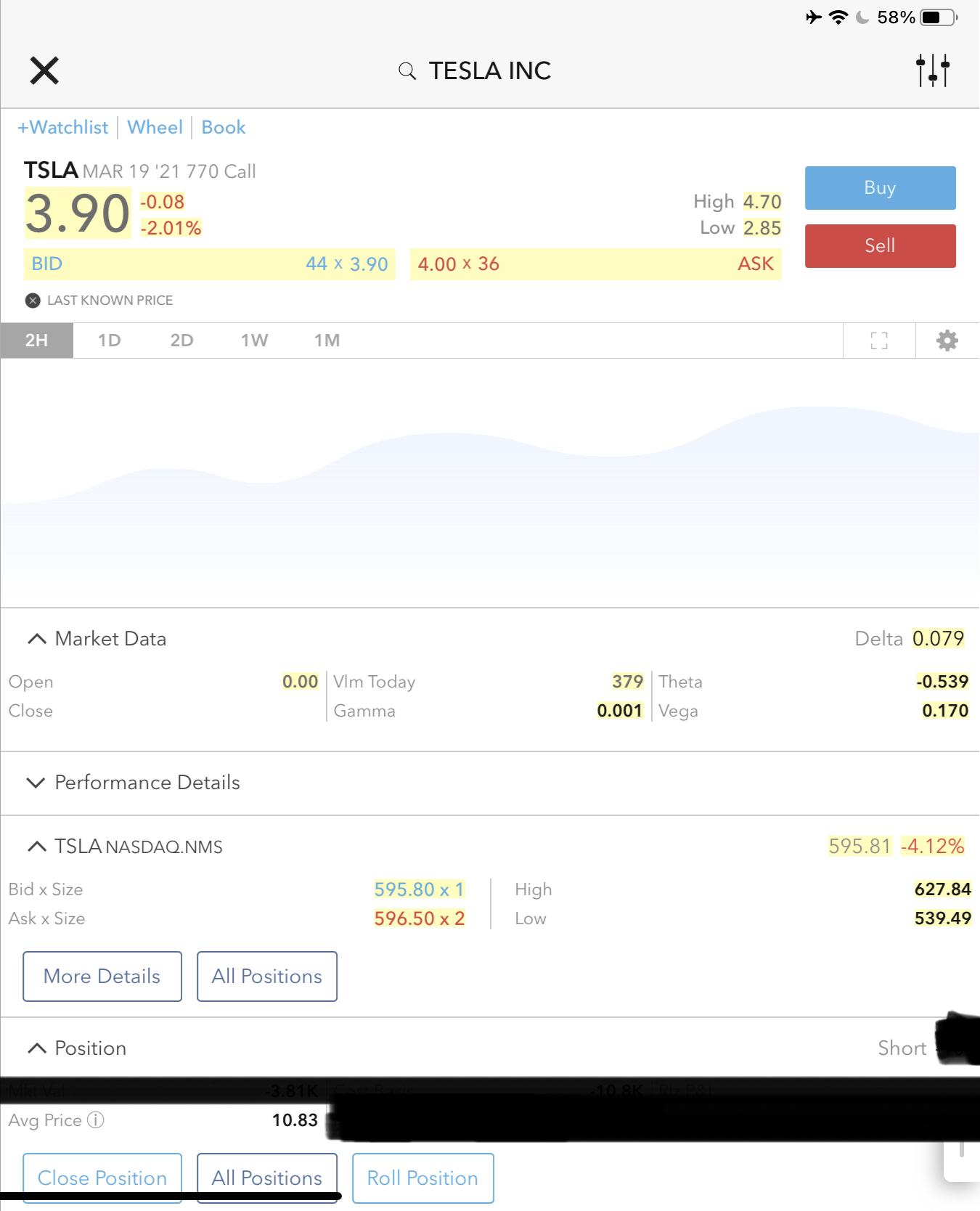Tap the -0.08 price change value

pyautogui.click(x=163, y=202)
